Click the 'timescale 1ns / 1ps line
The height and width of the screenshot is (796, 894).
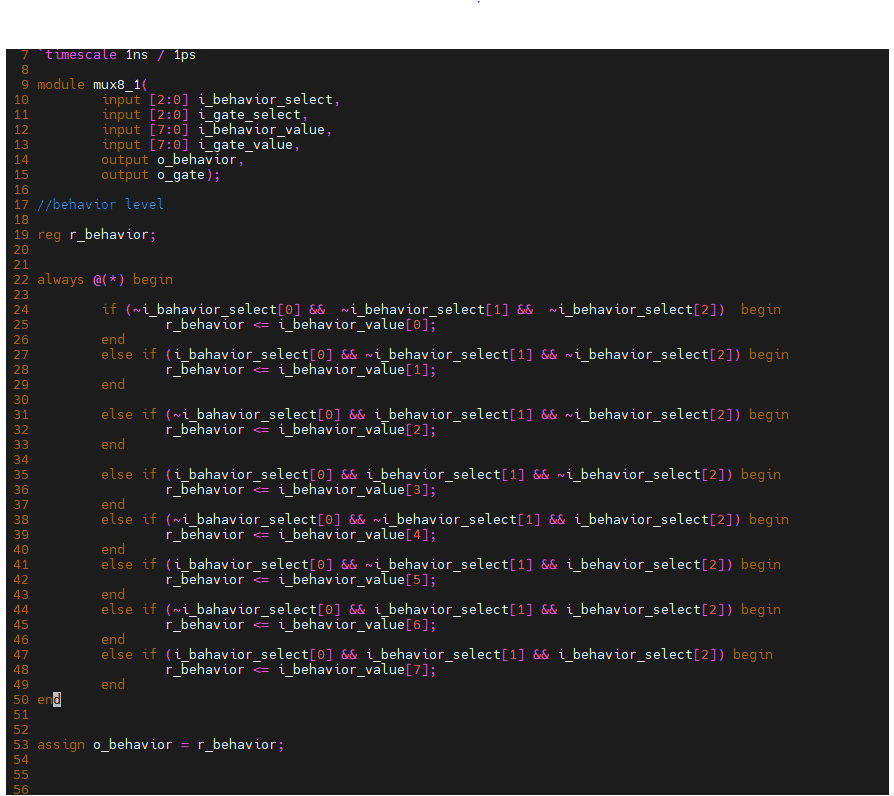point(116,55)
